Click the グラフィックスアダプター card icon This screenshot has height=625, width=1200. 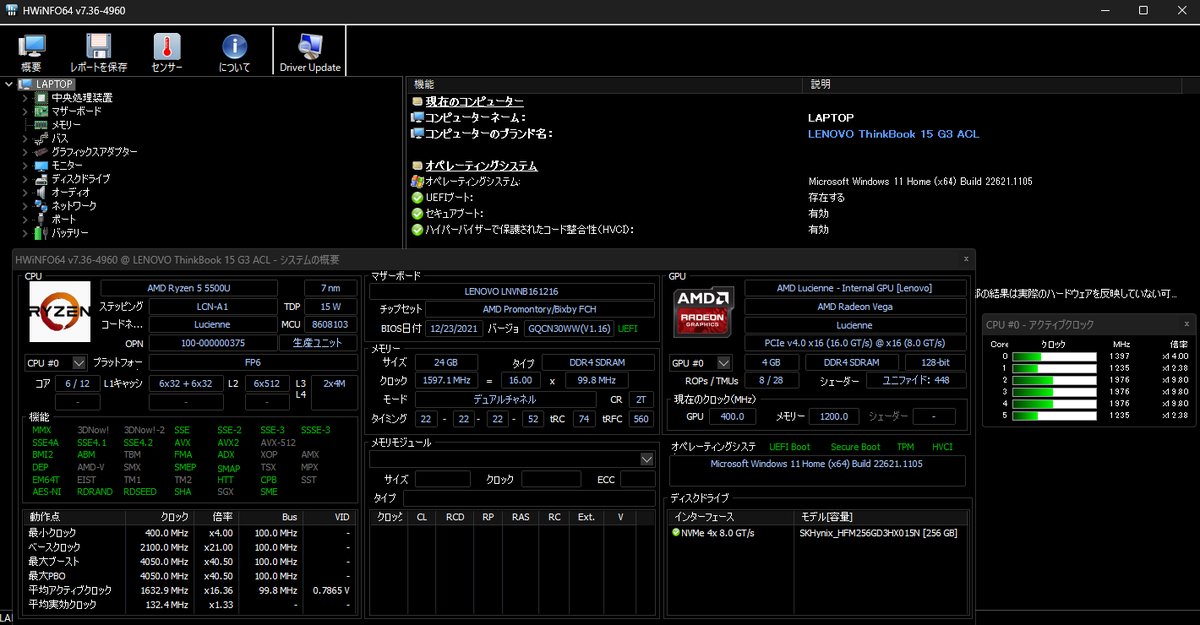pyautogui.click(x=42, y=152)
